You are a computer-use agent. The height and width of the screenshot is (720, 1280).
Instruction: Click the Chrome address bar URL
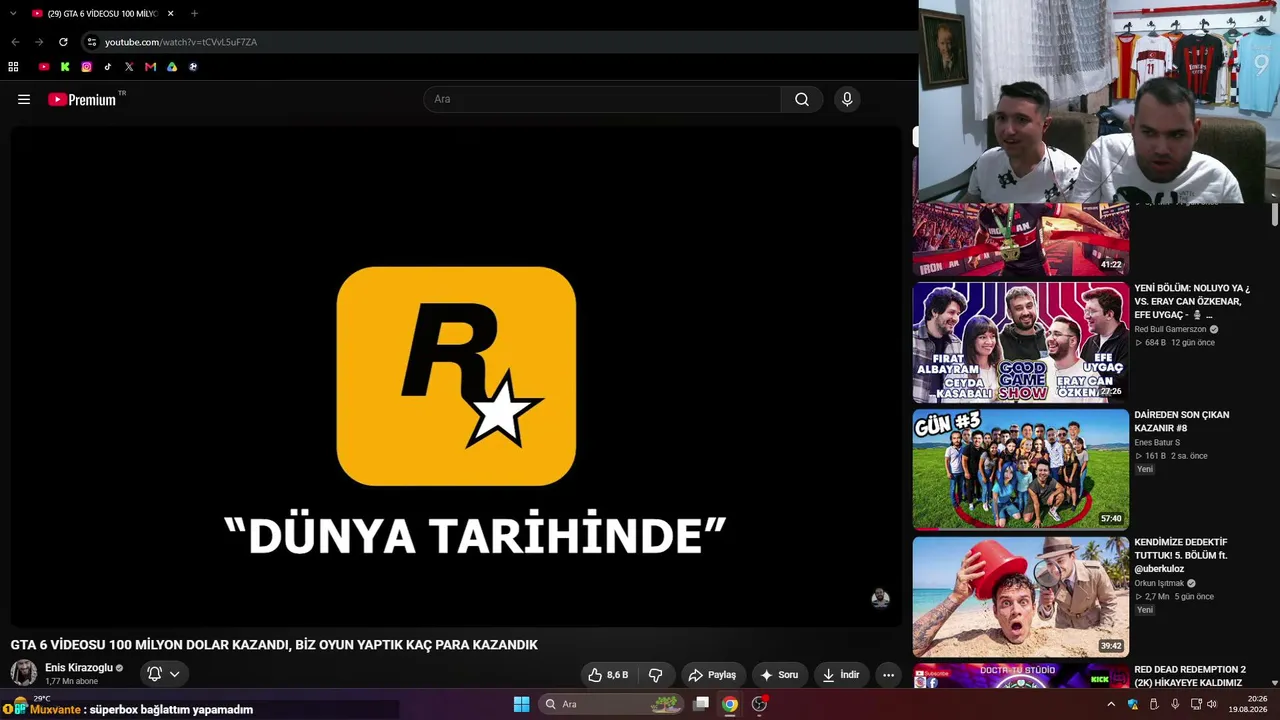[181, 42]
